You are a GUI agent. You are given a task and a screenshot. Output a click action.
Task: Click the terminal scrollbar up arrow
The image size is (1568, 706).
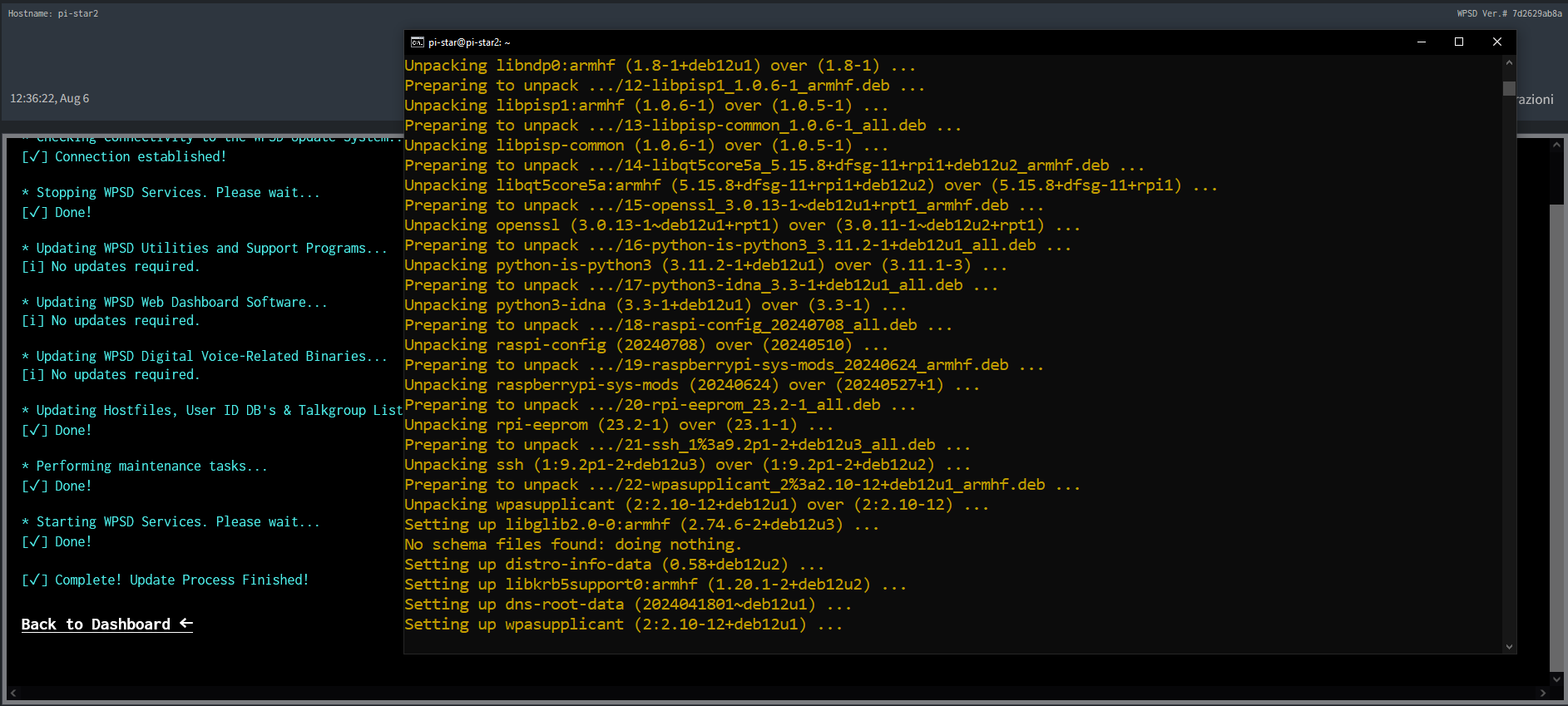tap(1509, 62)
